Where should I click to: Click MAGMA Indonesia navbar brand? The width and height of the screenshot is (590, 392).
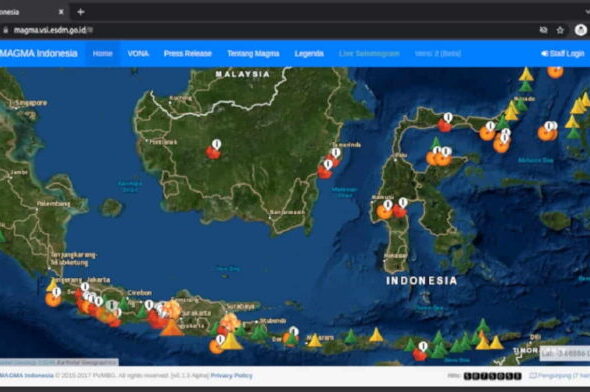pyautogui.click(x=38, y=53)
